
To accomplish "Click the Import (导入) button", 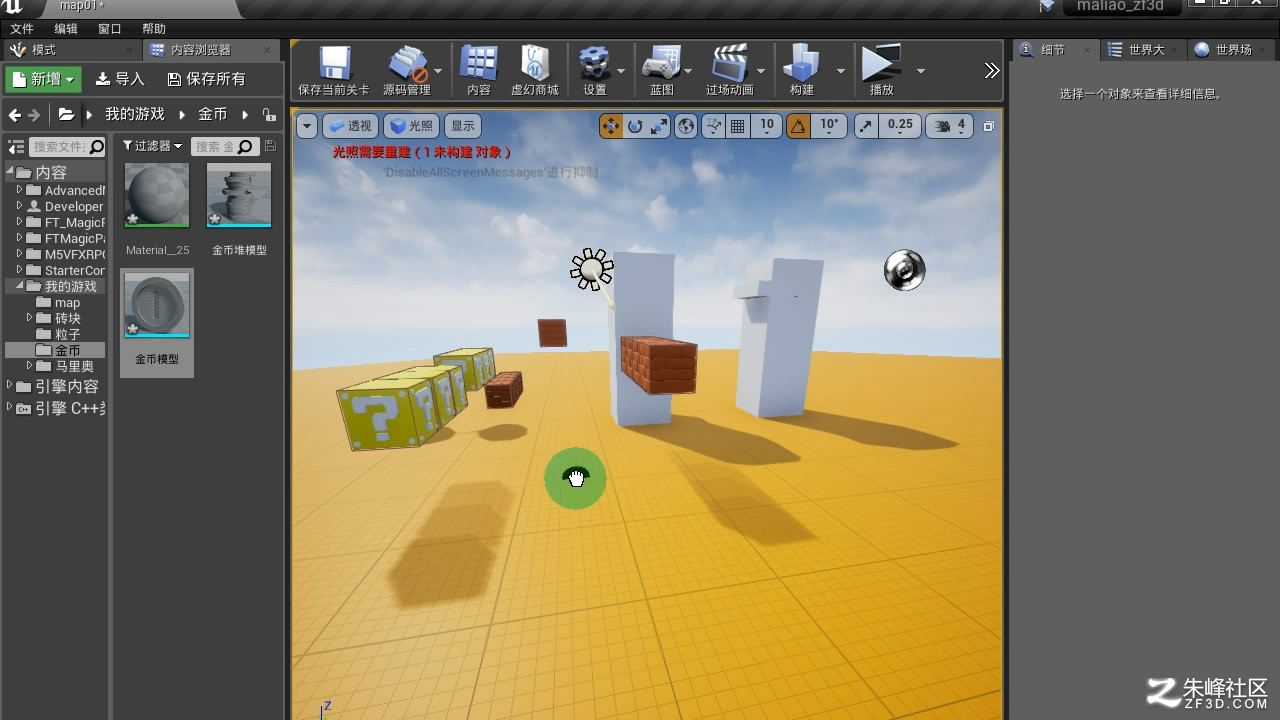I will [120, 79].
